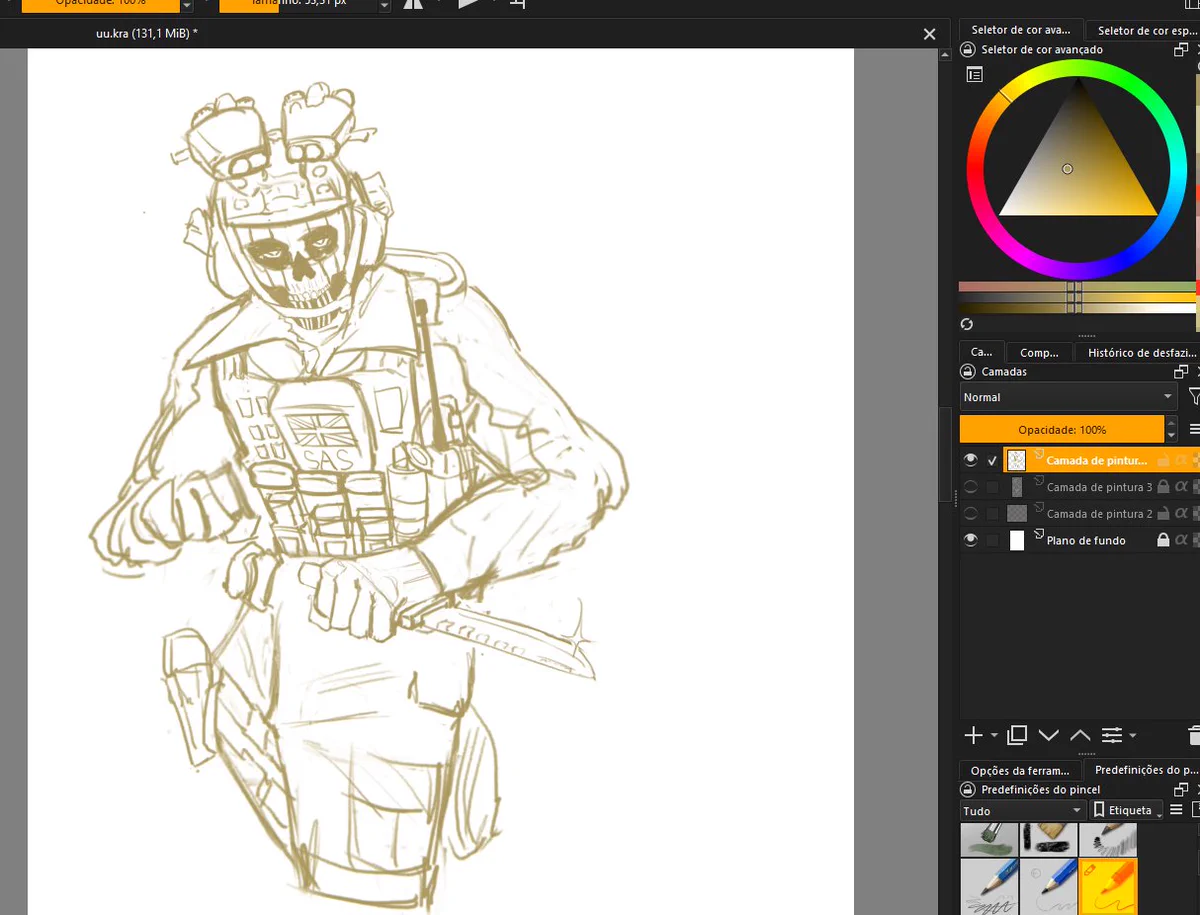Open the Etiqueta tag menu
Image resolution: width=1200 pixels, height=915 pixels.
(x=1125, y=810)
